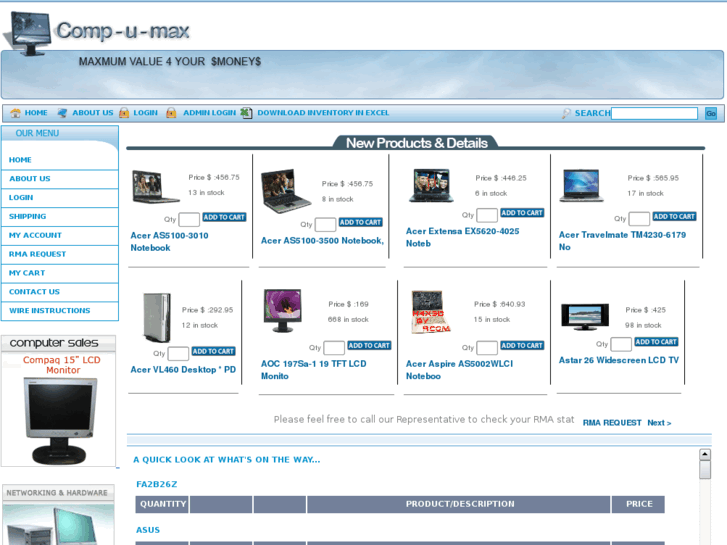Click into the Search text field
The width and height of the screenshot is (727, 545).
pyautogui.click(x=654, y=113)
